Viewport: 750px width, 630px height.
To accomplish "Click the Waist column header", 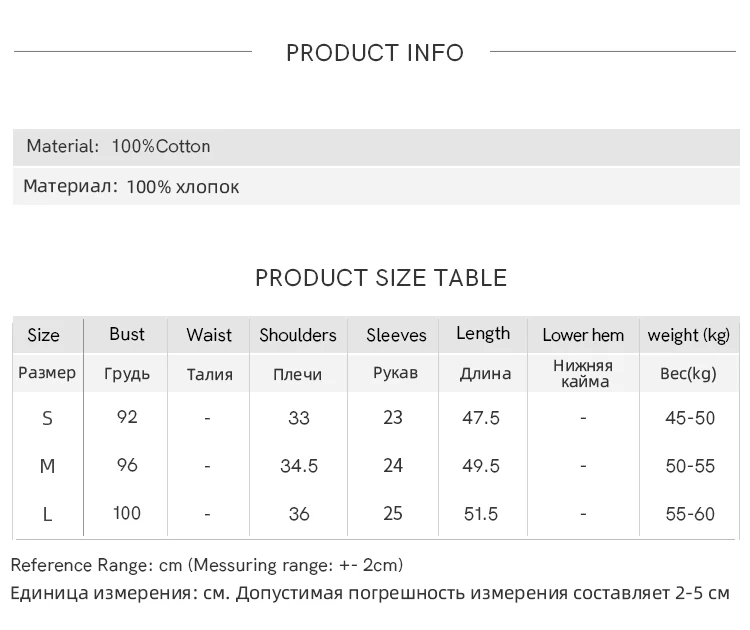I will click(209, 335).
